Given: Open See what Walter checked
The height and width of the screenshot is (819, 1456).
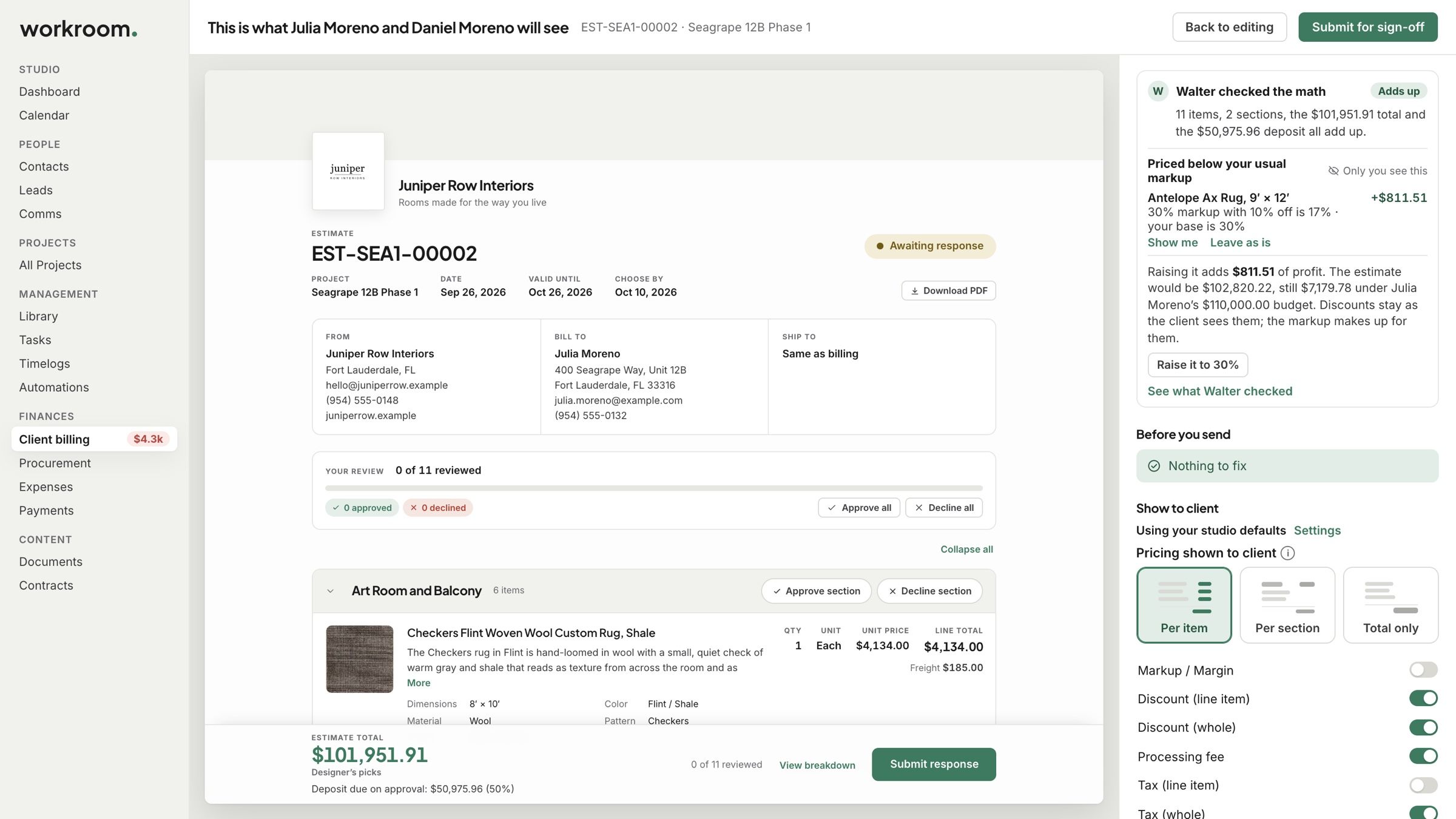Looking at the screenshot, I should (1219, 391).
